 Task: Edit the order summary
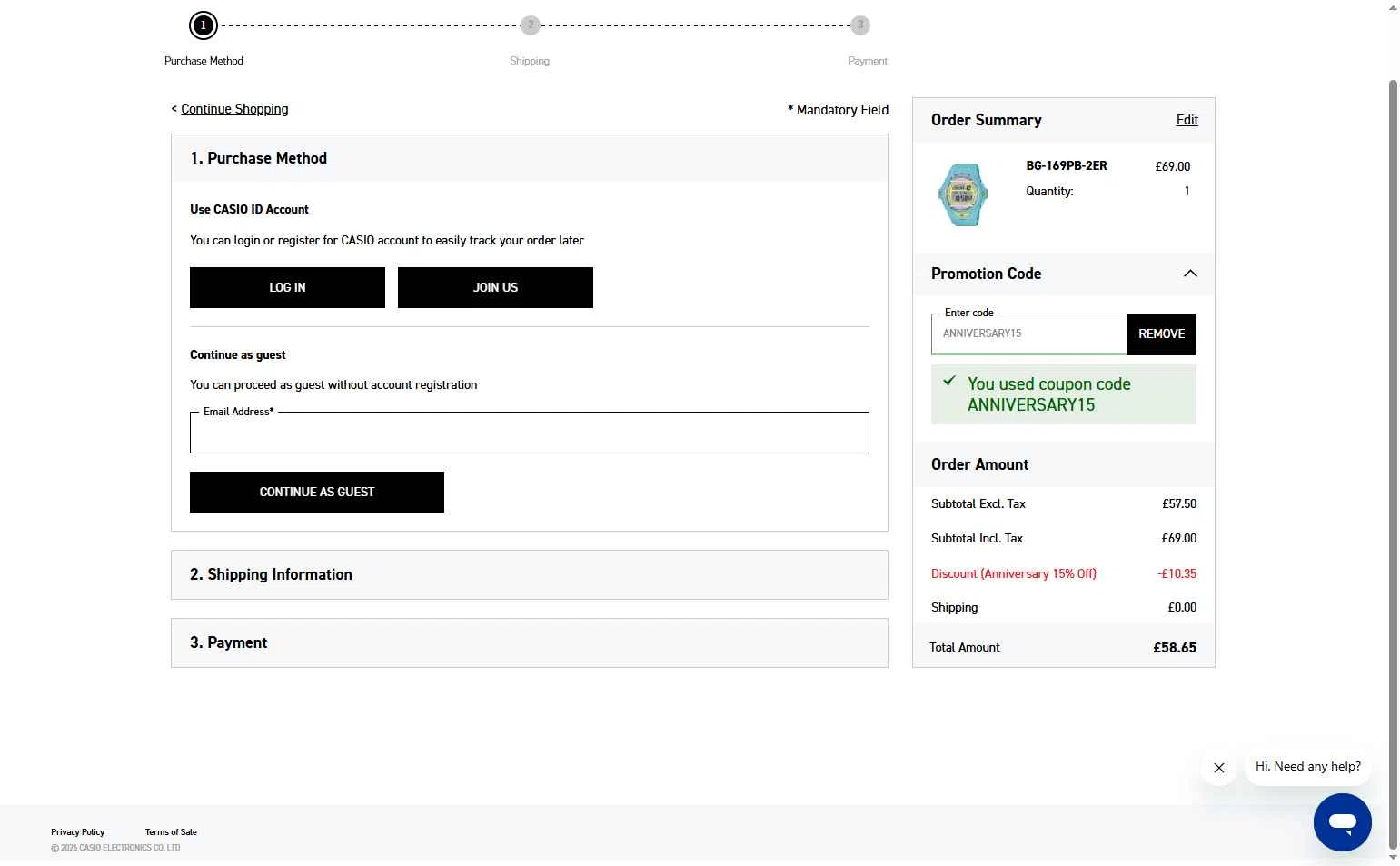pos(1187,120)
